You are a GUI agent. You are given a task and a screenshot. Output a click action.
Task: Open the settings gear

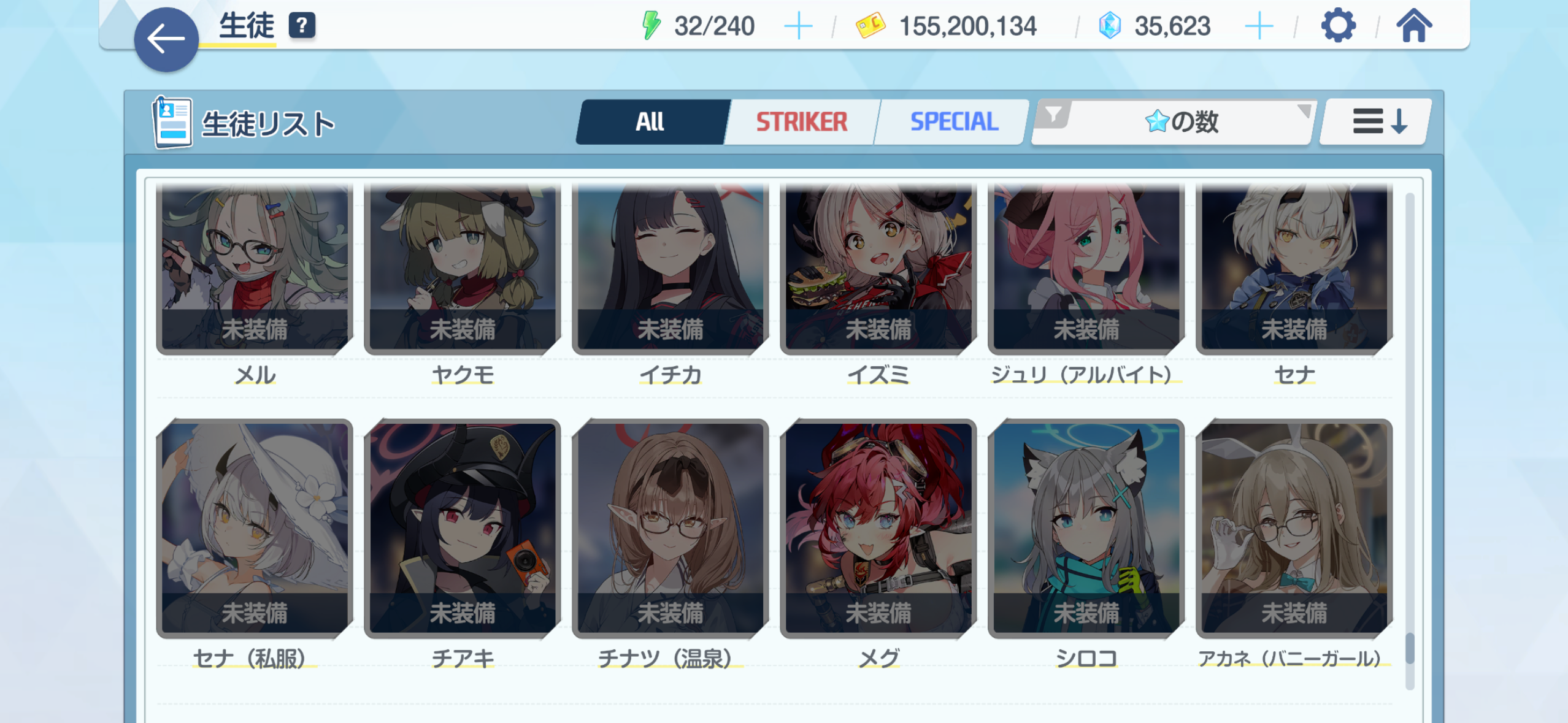pos(1338,26)
